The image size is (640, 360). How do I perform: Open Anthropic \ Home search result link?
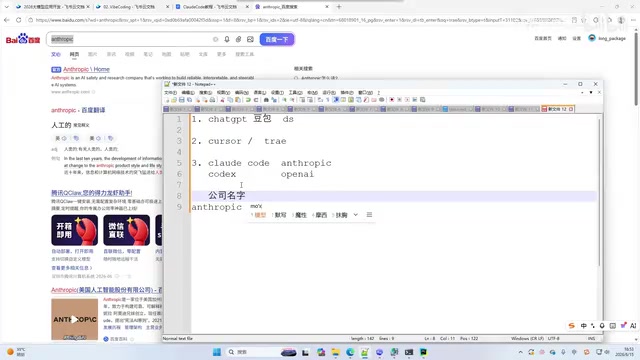tap(86, 69)
